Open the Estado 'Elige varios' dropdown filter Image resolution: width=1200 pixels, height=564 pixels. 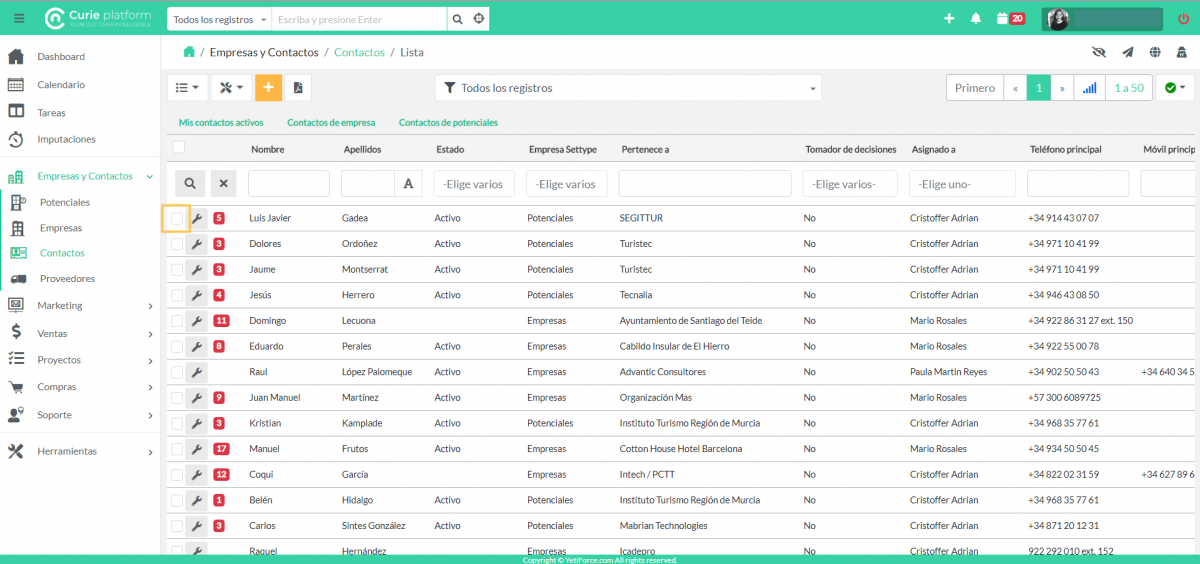click(474, 184)
